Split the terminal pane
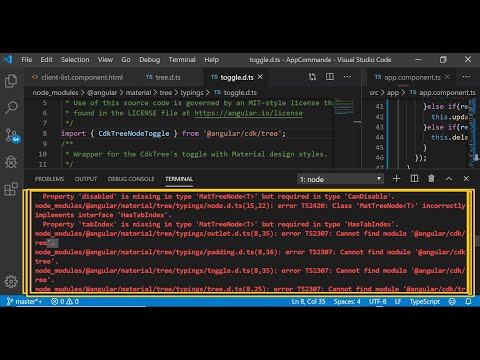 click(414, 179)
